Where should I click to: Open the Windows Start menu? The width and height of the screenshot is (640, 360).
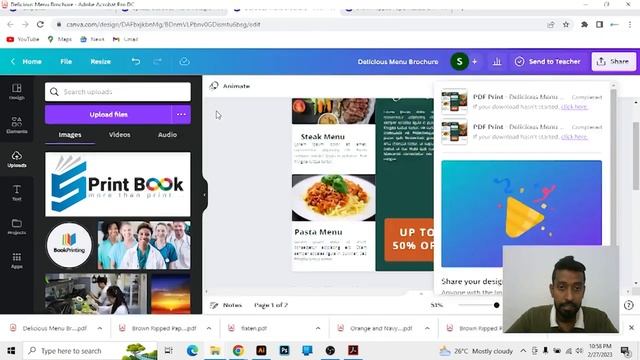11,351
